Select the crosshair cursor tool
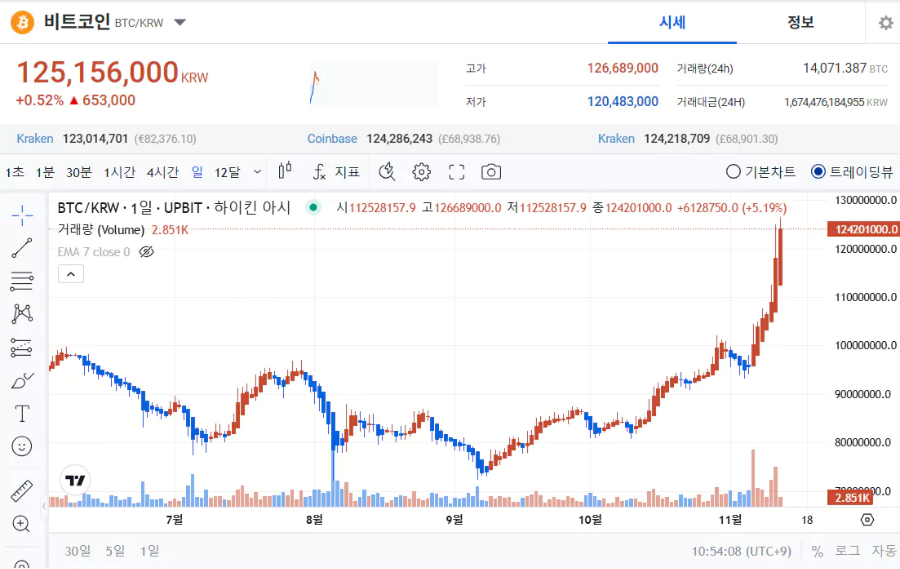Screen dimensions: 900x569 pos(22,216)
